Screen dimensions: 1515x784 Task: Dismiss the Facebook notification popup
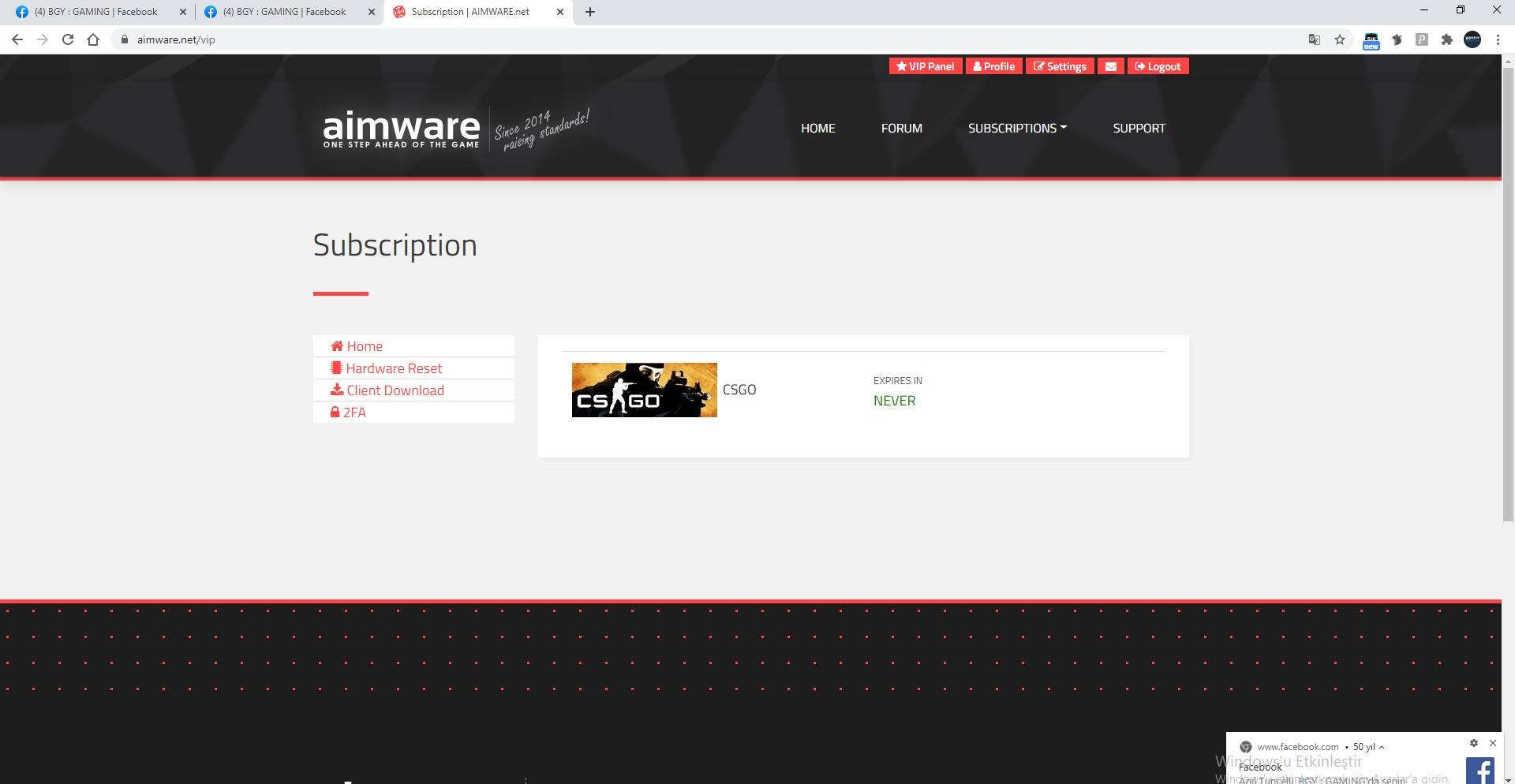coord(1492,743)
